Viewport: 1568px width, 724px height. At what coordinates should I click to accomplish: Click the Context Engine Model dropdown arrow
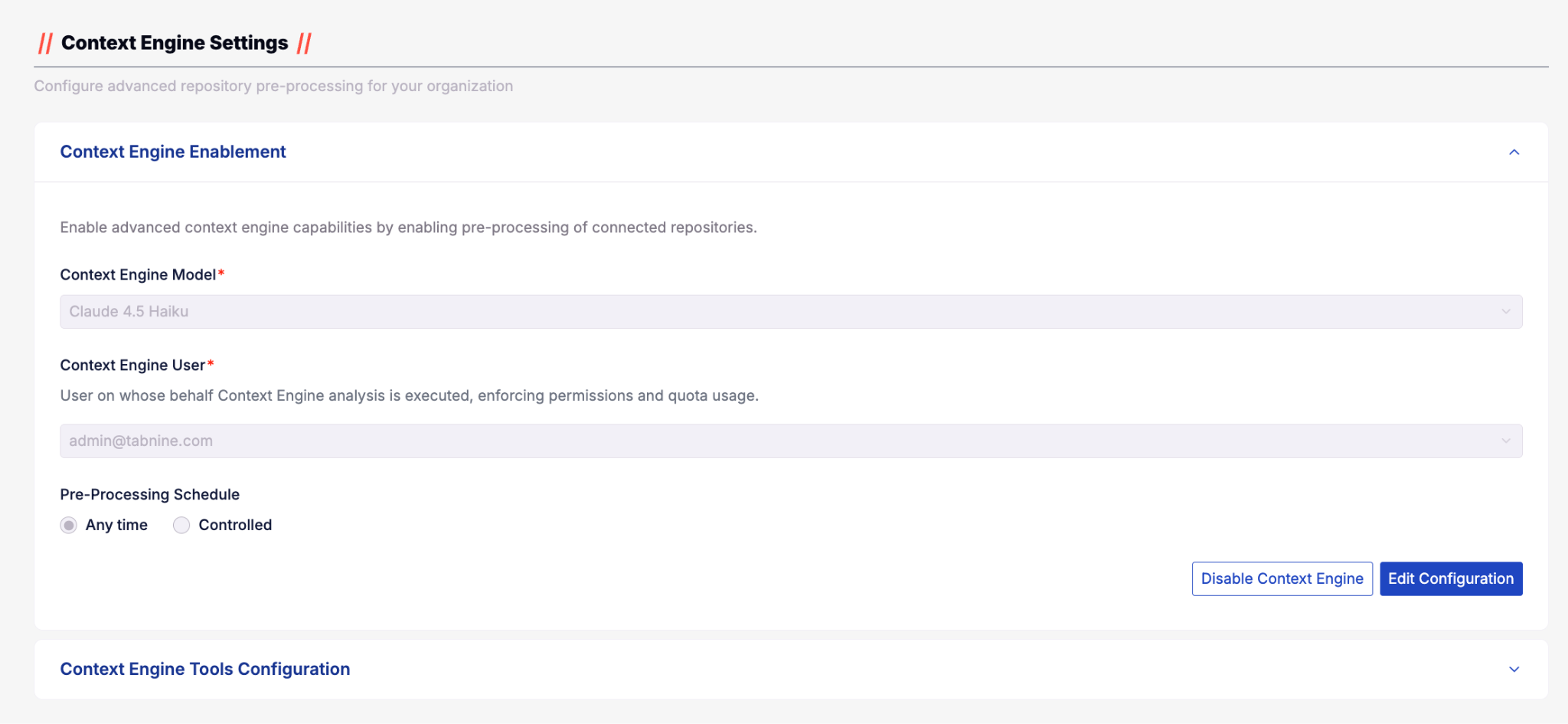click(x=1505, y=312)
